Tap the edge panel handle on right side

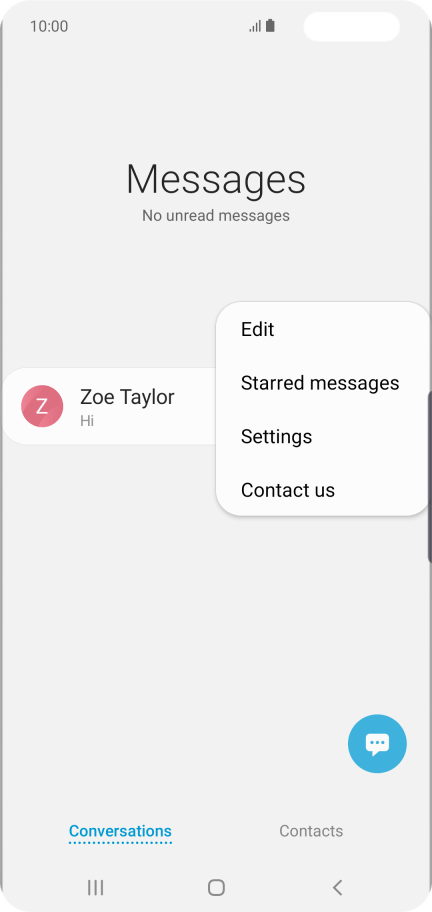(x=429, y=477)
